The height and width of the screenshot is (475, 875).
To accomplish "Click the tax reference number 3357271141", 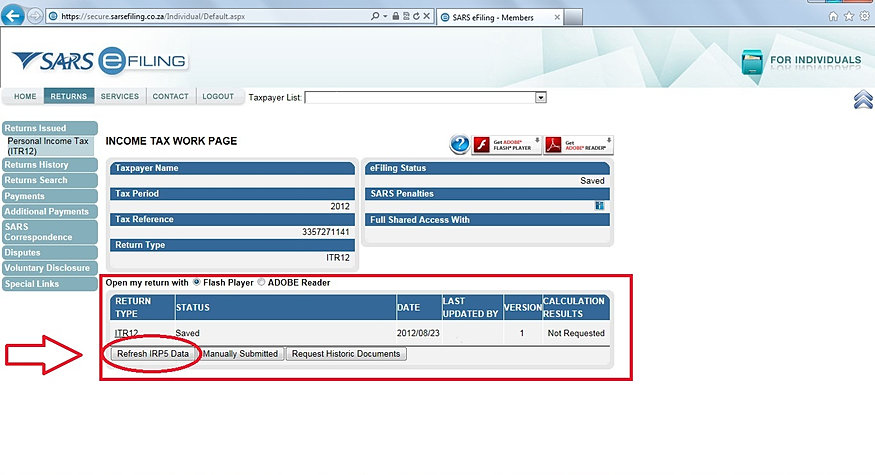I will tap(326, 232).
